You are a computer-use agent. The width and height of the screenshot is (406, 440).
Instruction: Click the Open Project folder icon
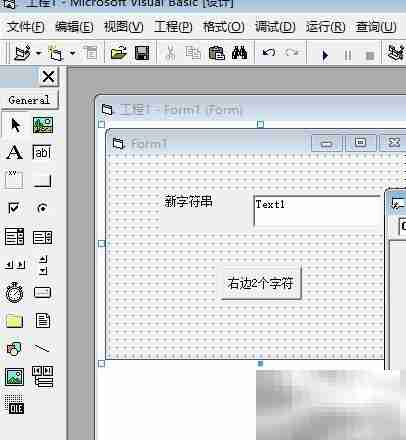point(119,53)
